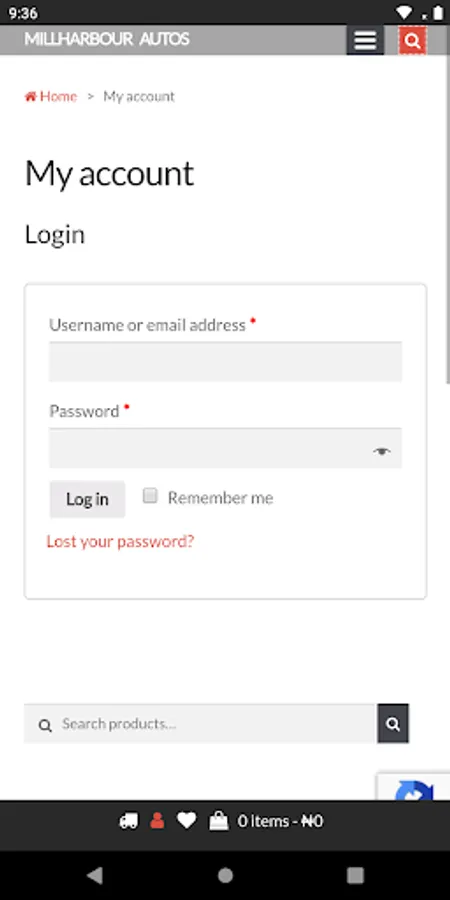This screenshot has width=450, height=900.
Task: Toggle password visibility eye icon
Action: (382, 451)
